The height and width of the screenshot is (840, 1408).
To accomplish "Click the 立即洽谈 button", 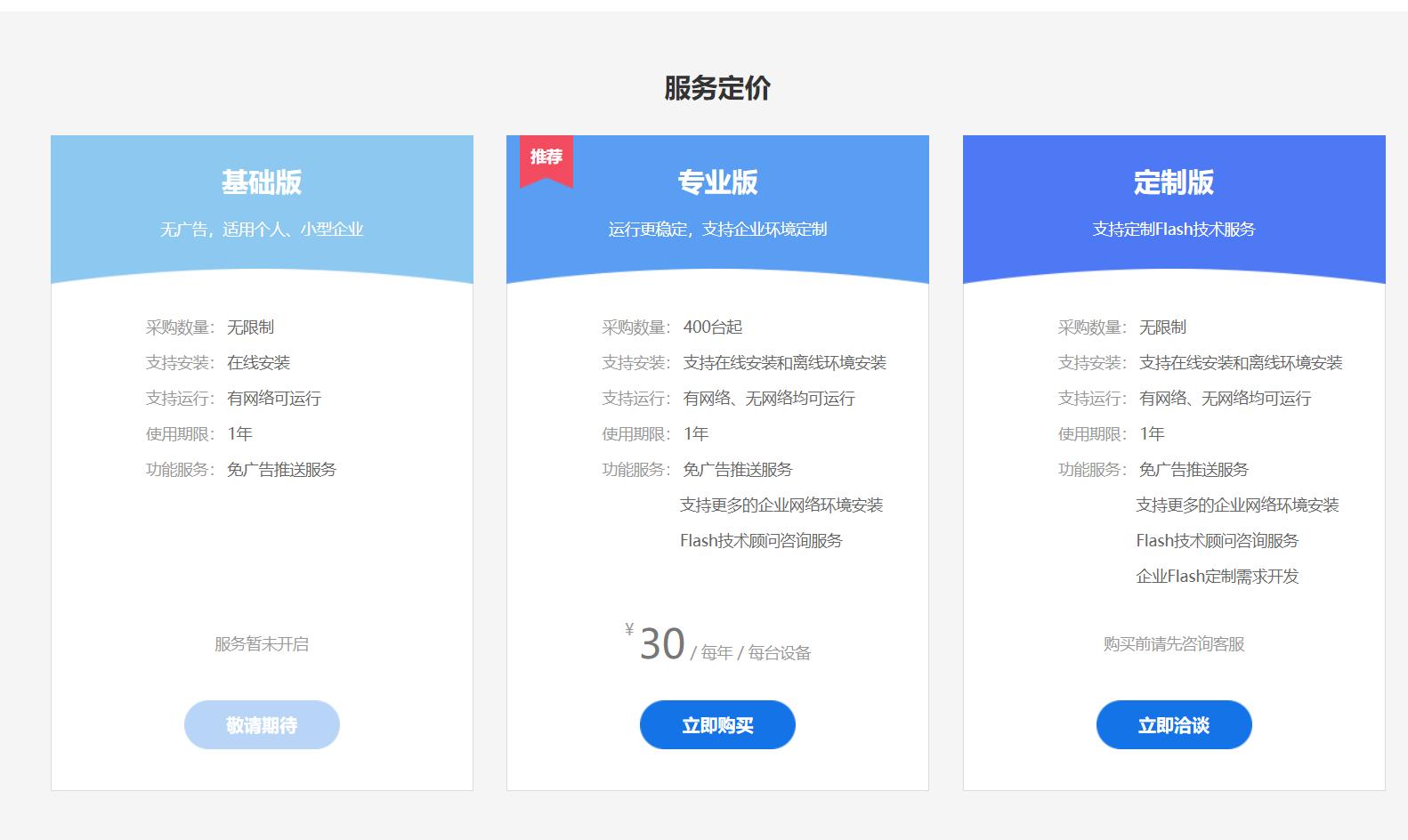I will tap(1174, 724).
